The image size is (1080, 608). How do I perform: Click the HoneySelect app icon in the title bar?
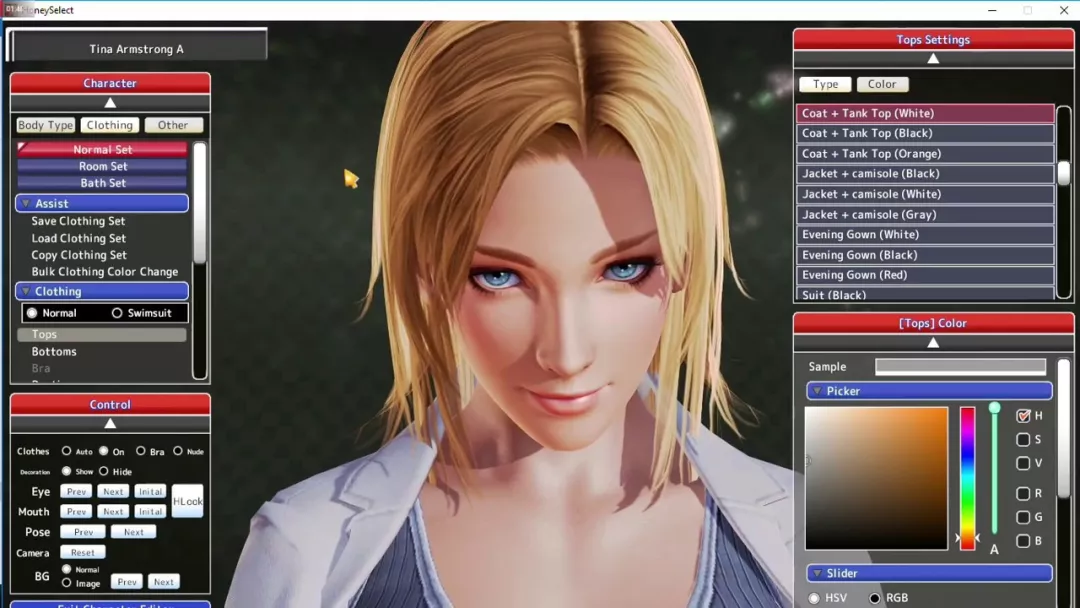point(14,10)
